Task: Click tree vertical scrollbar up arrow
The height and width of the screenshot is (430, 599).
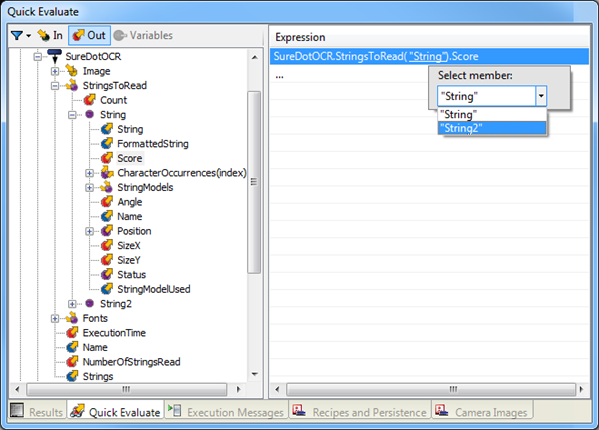Action: tap(255, 57)
